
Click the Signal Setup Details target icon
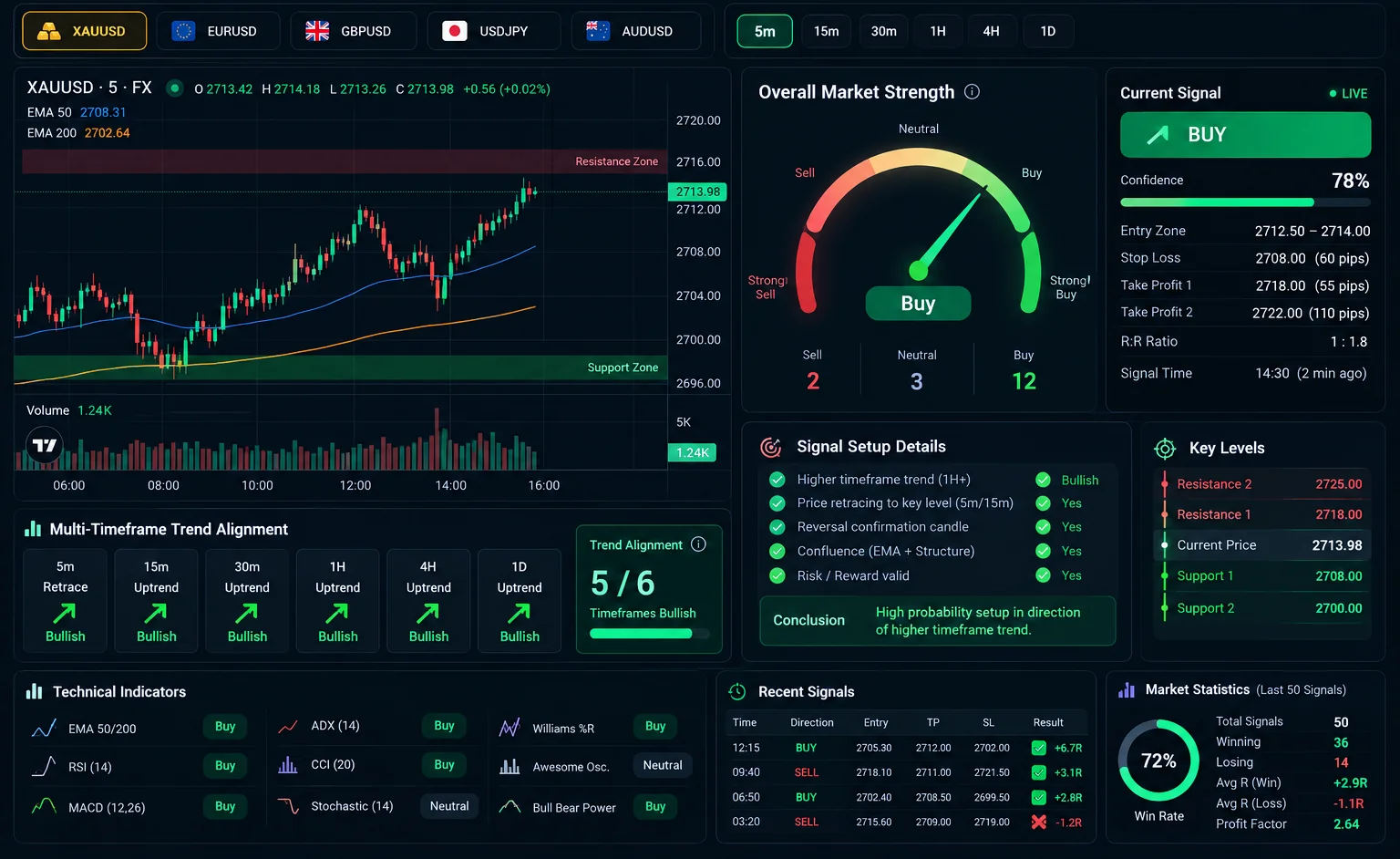pos(771,447)
